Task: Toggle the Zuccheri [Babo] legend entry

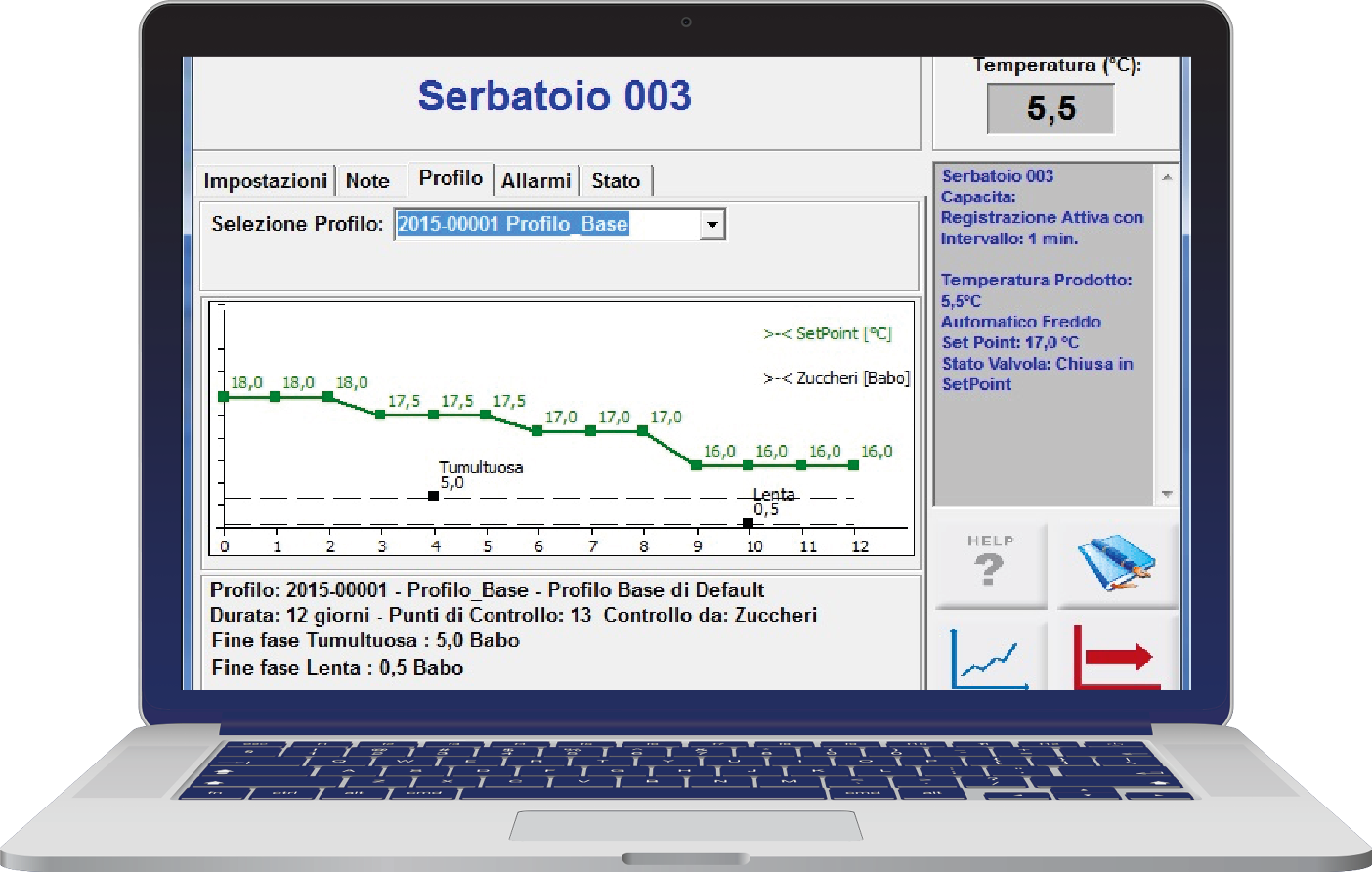Action: point(836,378)
